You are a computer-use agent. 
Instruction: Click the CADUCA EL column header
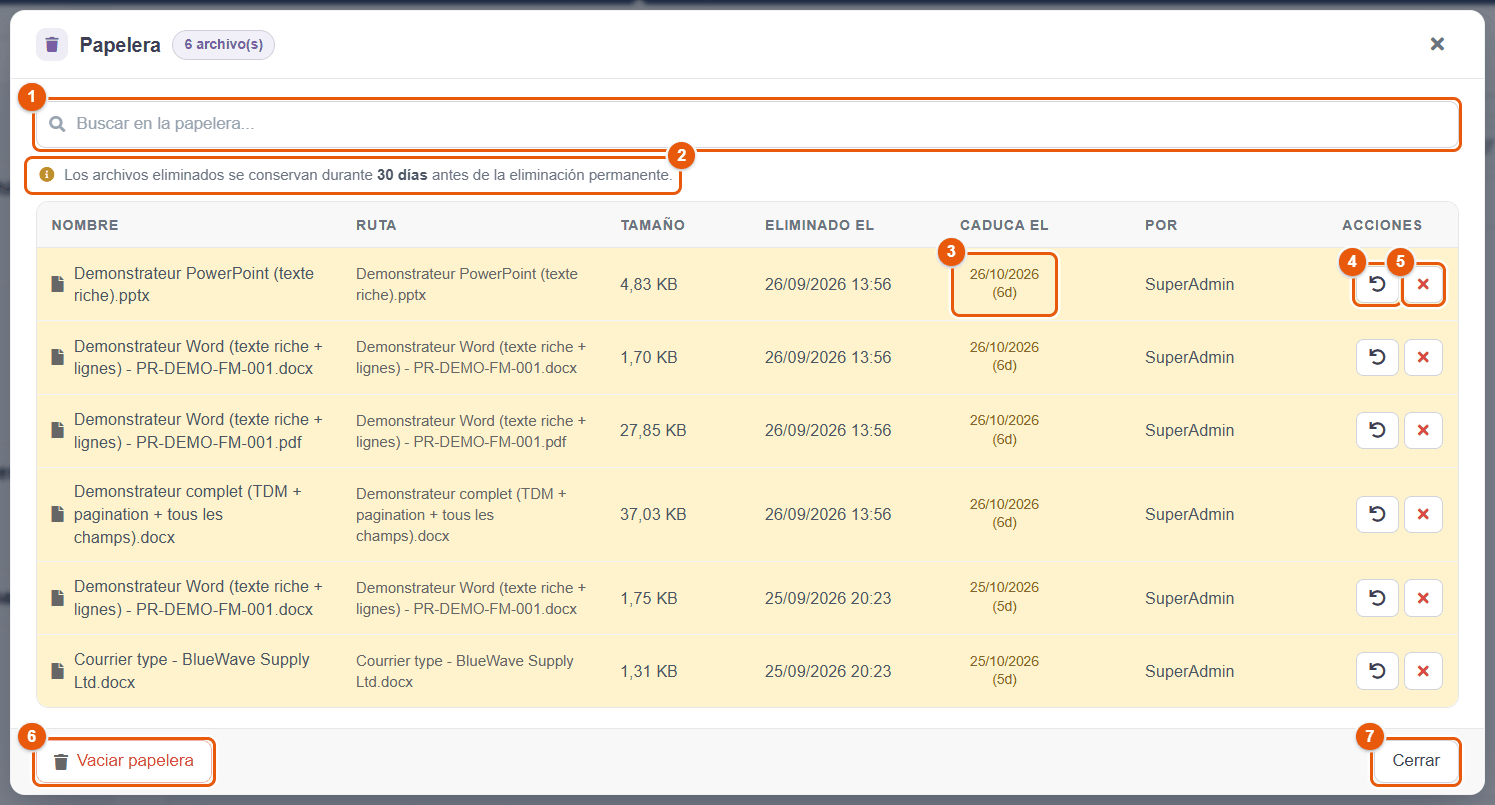pos(1004,225)
